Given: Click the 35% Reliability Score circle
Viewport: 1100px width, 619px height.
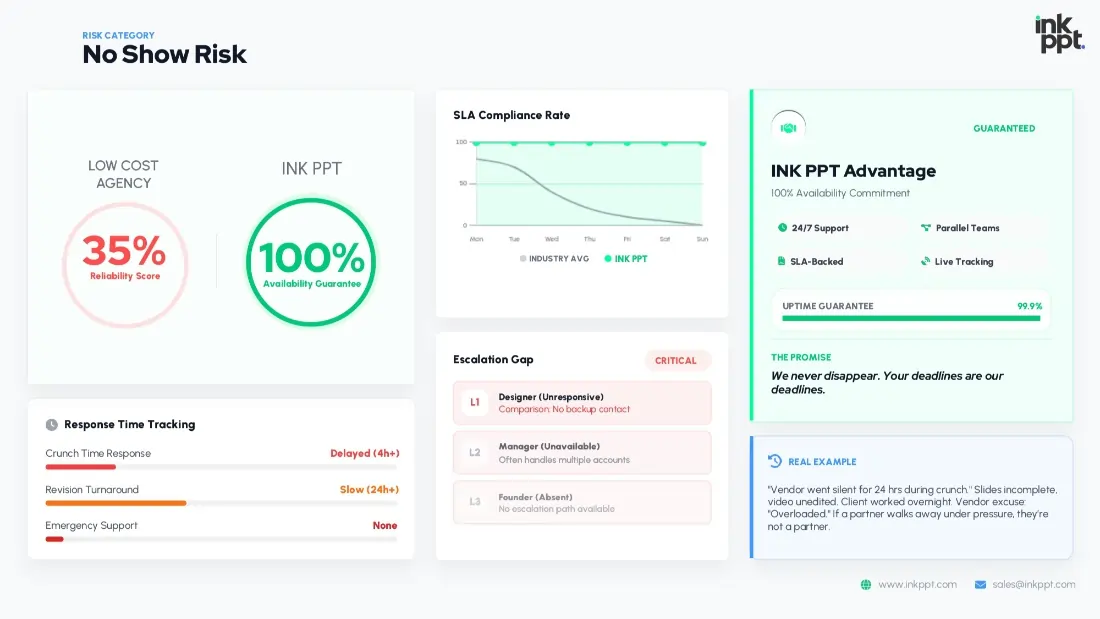Looking at the screenshot, I should coord(125,265).
